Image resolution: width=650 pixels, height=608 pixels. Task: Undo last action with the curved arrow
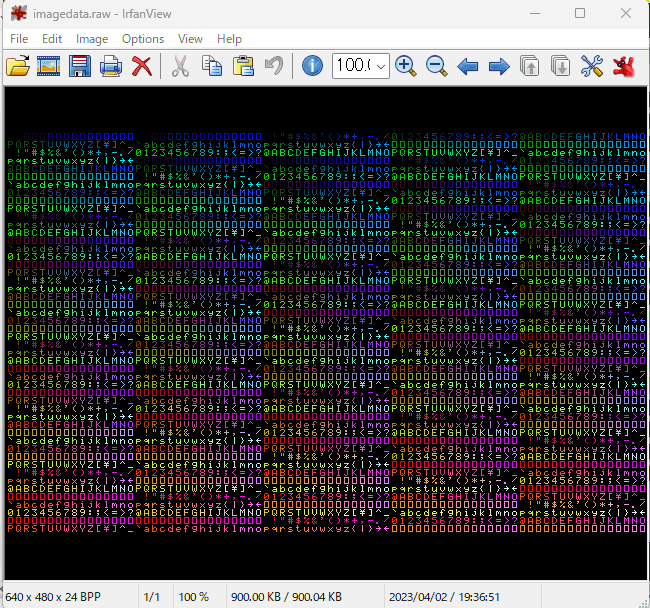[x=274, y=66]
